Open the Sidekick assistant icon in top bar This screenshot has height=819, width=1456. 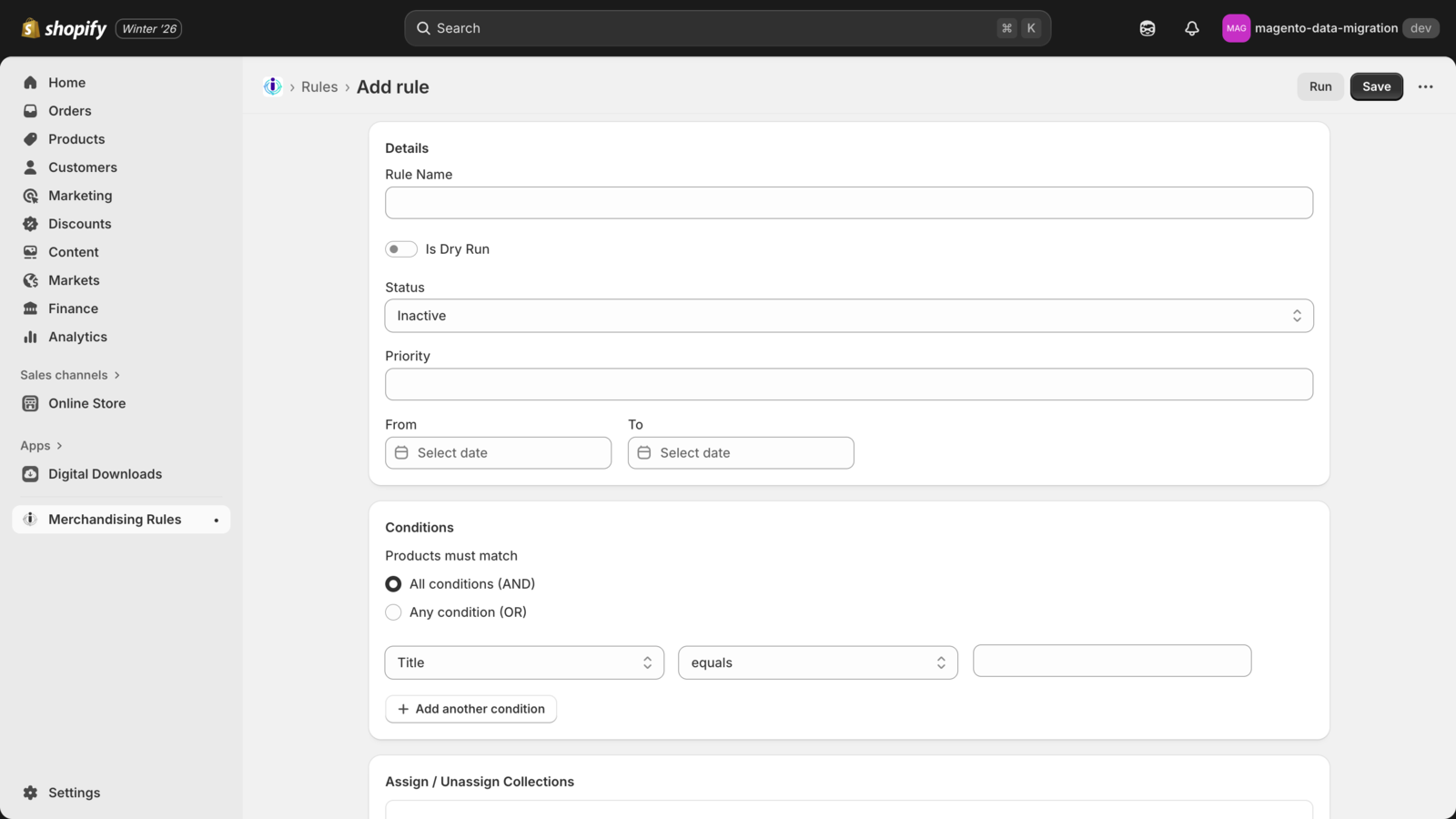pos(1147,28)
